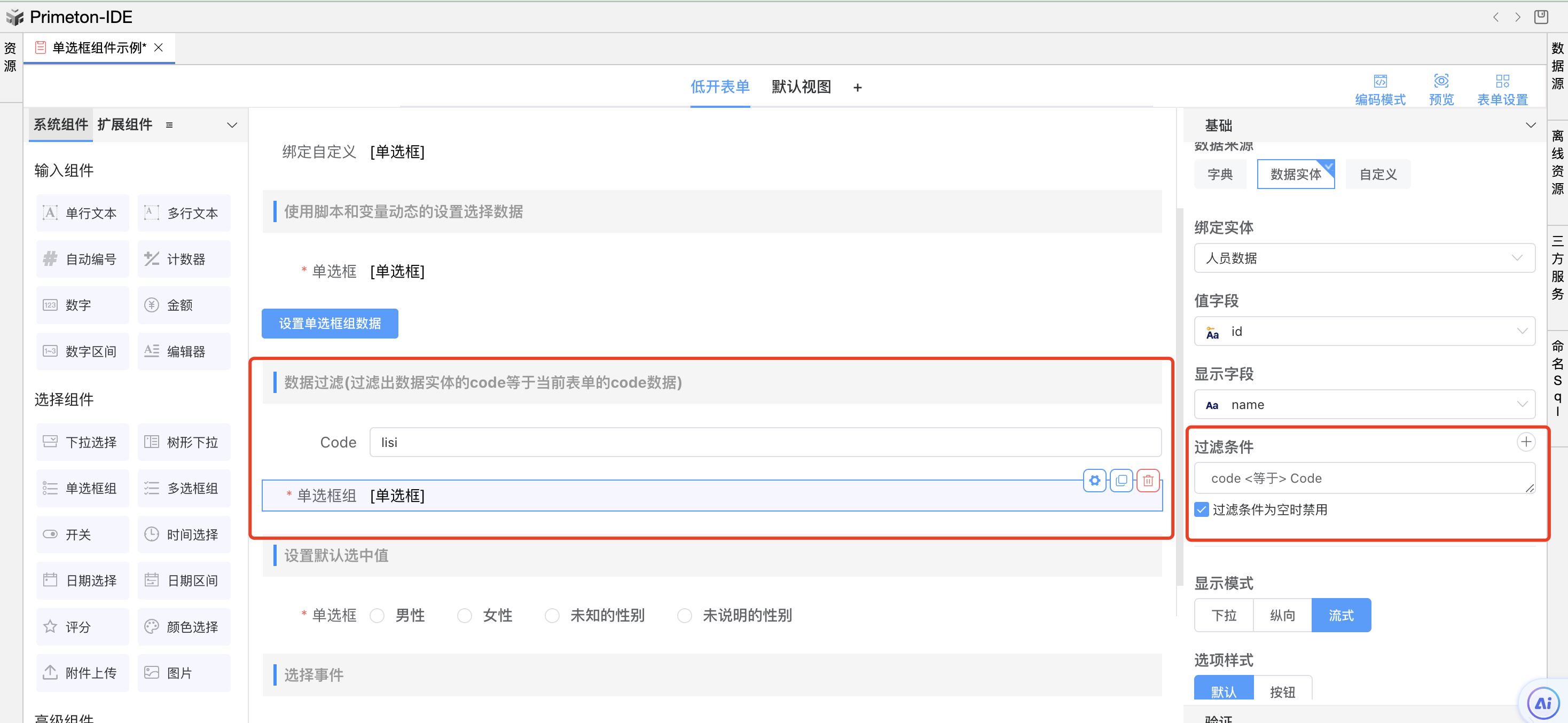Image resolution: width=1568 pixels, height=723 pixels.
Task: Add a filter condition with plus icon
Action: 1525,443
